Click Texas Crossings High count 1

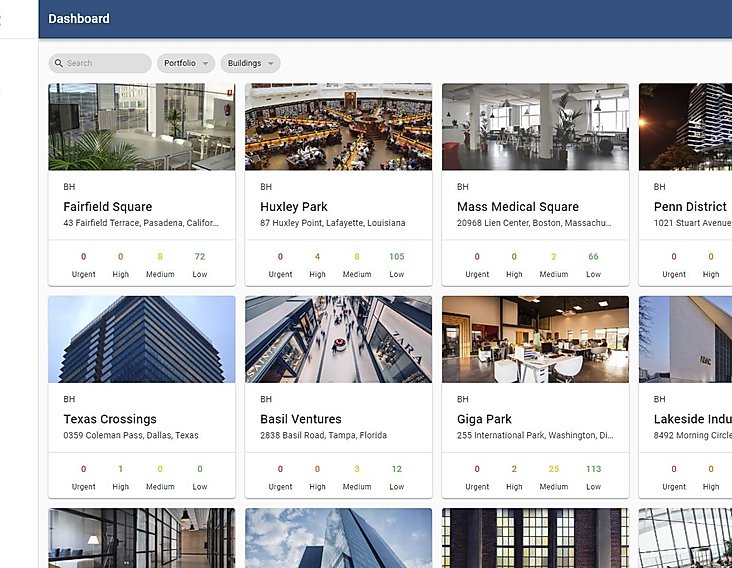(120, 469)
